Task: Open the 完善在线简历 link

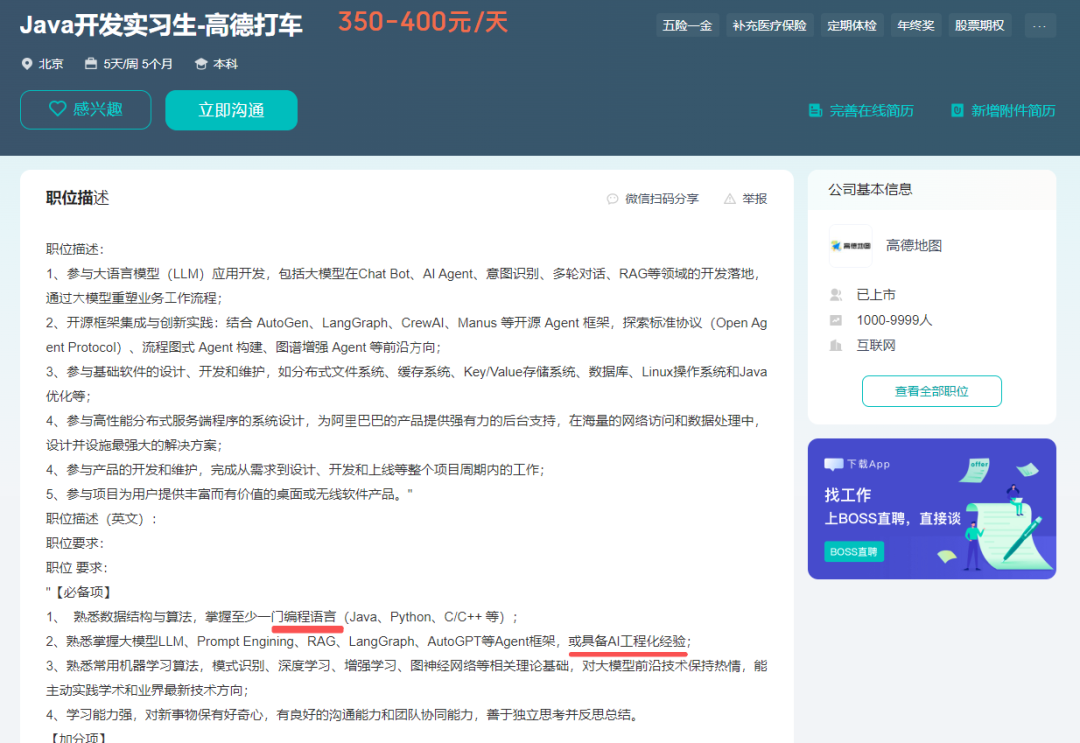Action: point(873,110)
